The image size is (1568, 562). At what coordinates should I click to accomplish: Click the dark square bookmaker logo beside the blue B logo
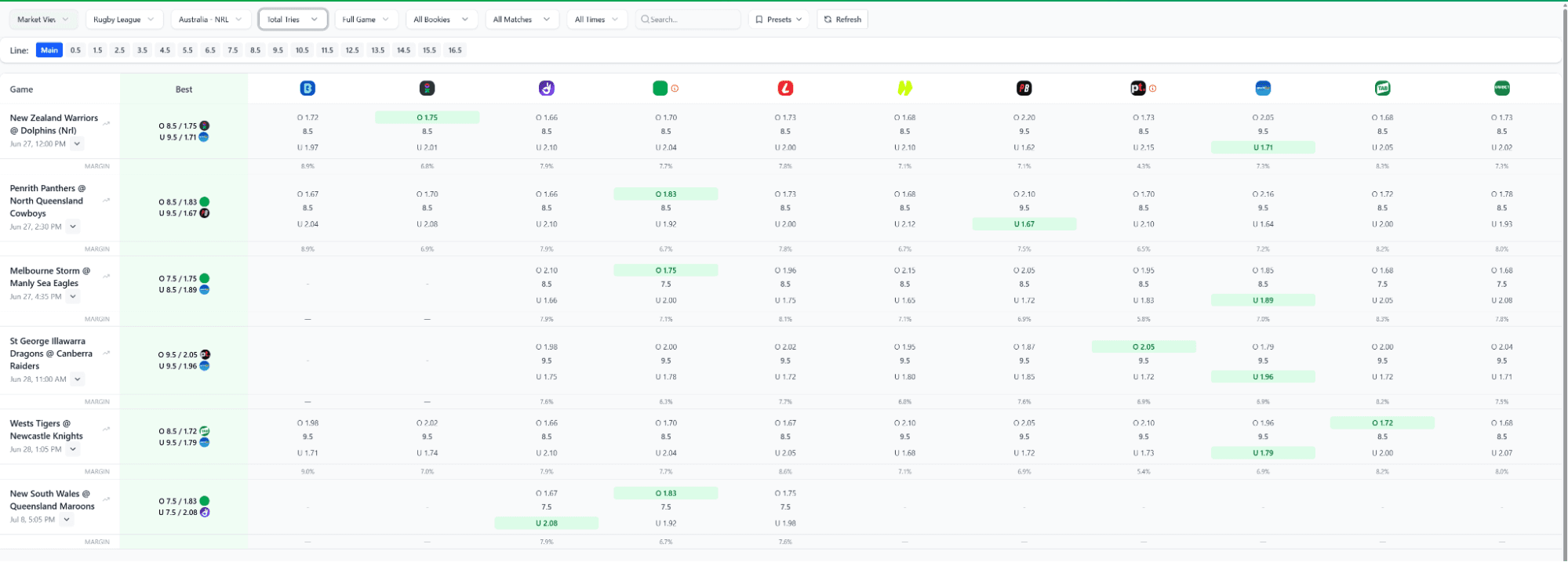[x=427, y=89]
